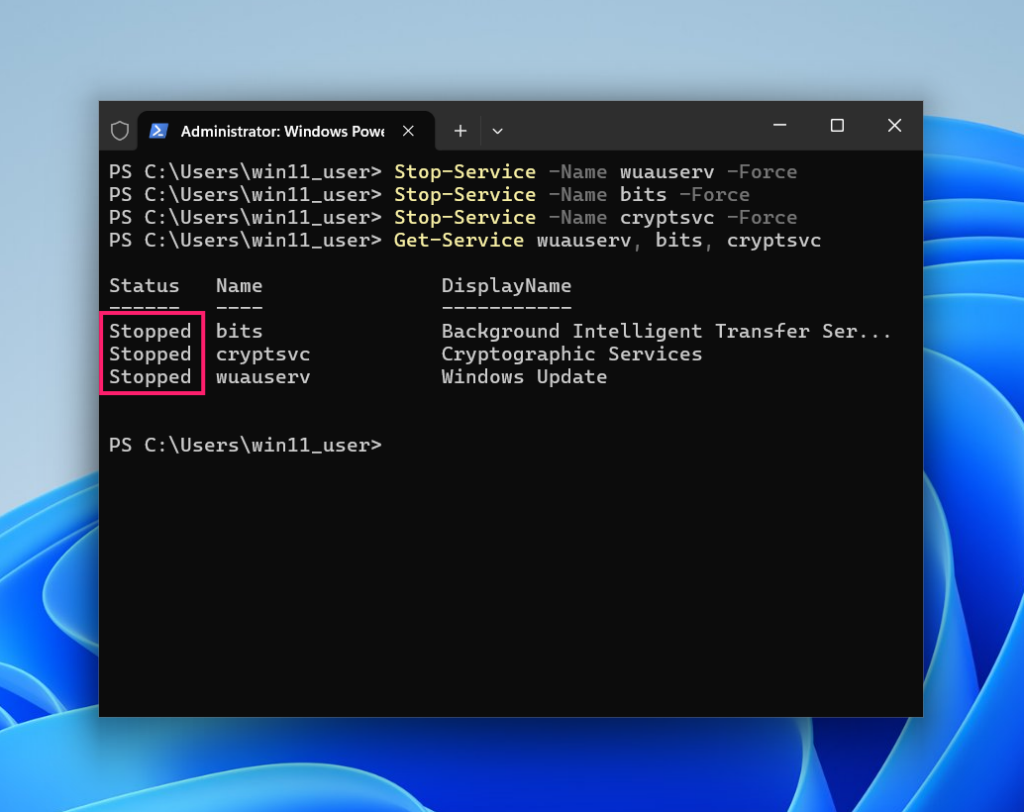Click the PowerShell icon on the tab
Screen dimensions: 1024x812
click(159, 131)
